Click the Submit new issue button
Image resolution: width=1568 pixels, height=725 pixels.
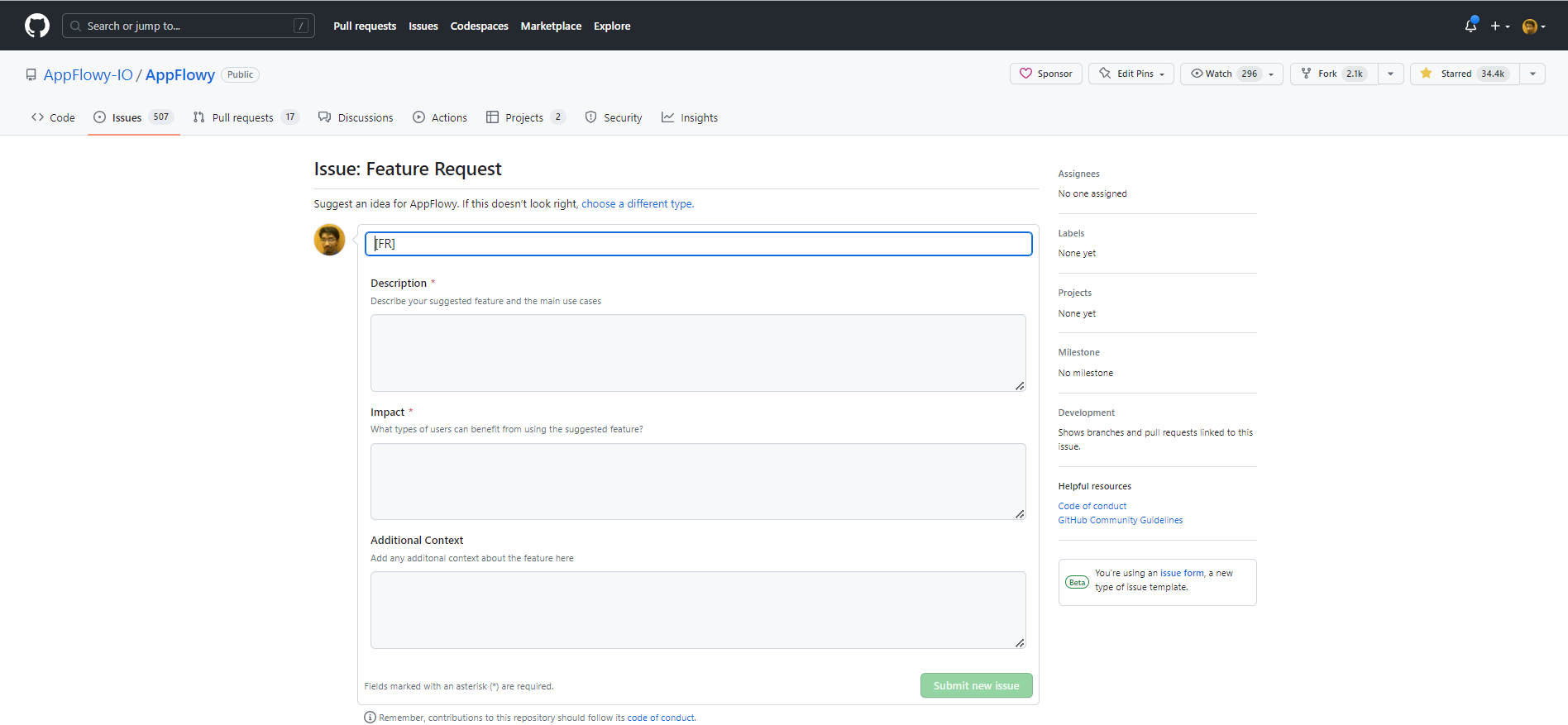click(x=976, y=685)
